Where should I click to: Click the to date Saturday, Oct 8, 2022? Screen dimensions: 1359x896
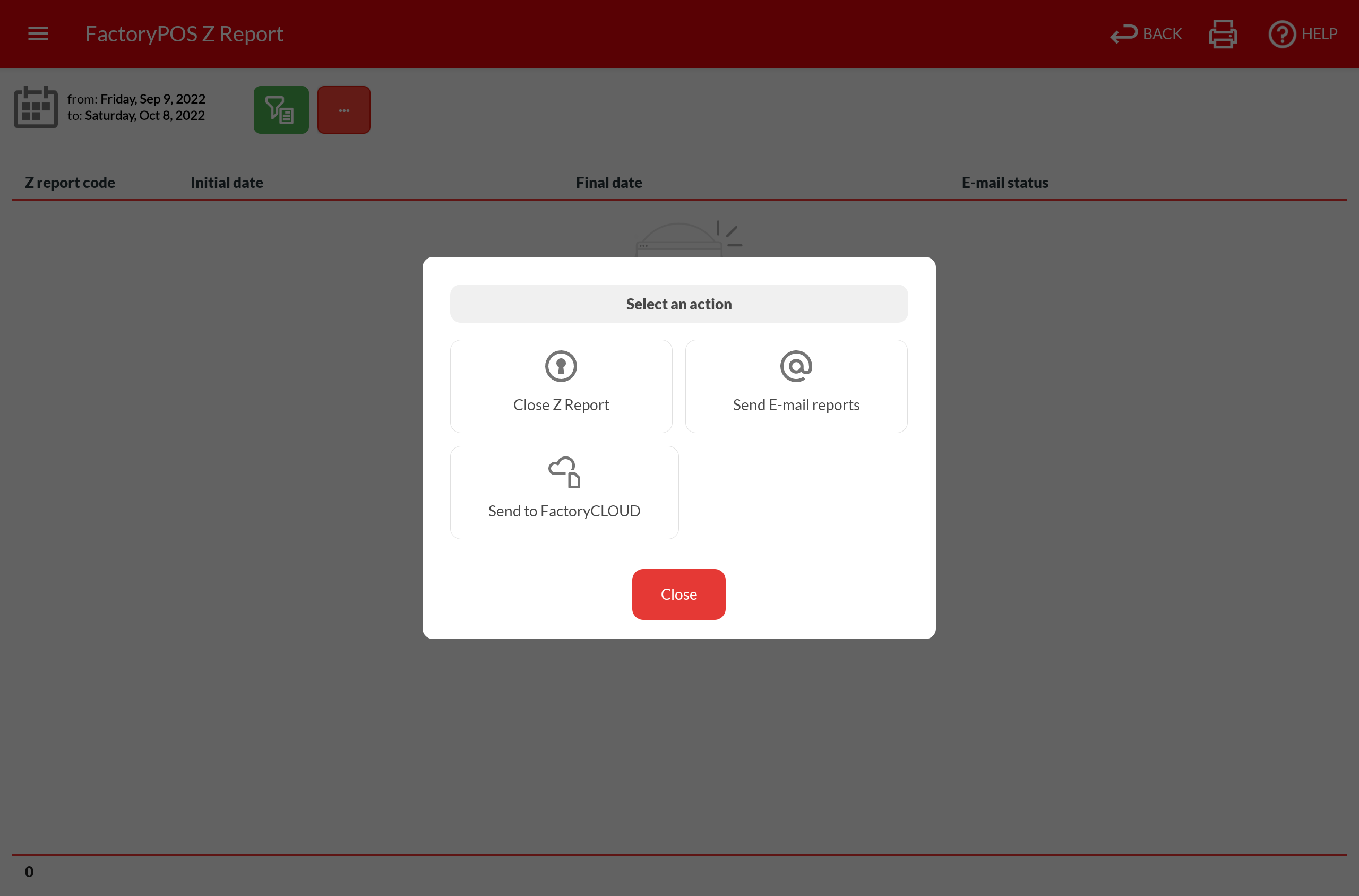144,115
